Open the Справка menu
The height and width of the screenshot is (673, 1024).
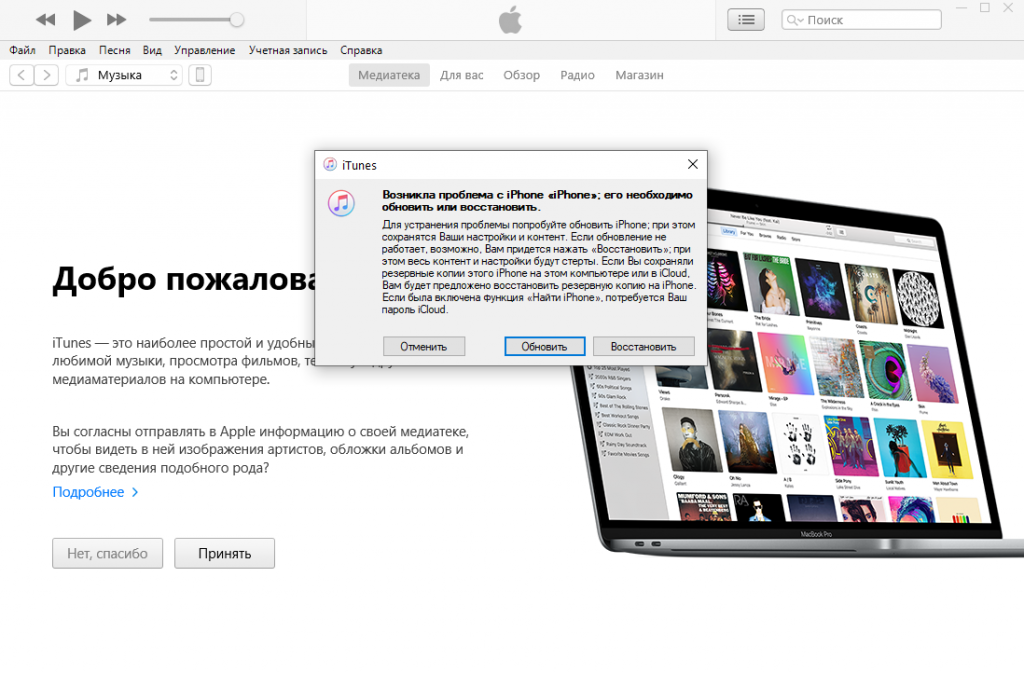(361, 50)
